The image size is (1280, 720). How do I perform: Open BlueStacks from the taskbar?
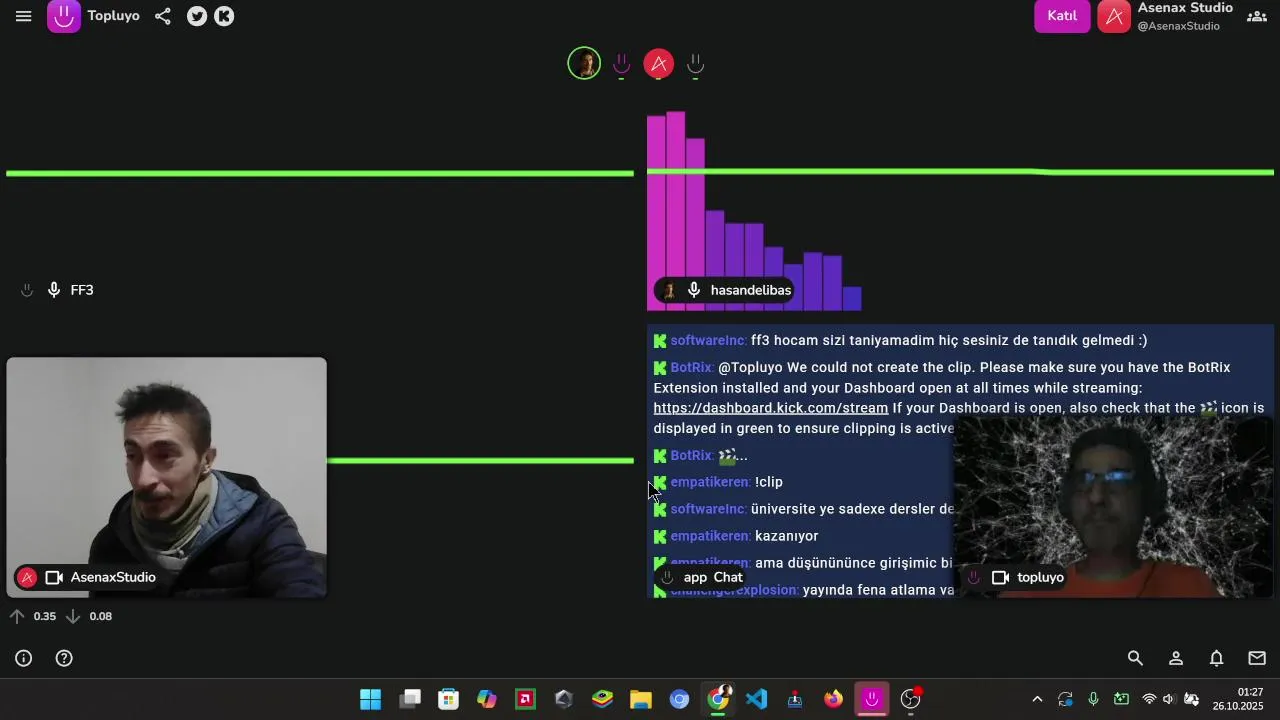(602, 699)
